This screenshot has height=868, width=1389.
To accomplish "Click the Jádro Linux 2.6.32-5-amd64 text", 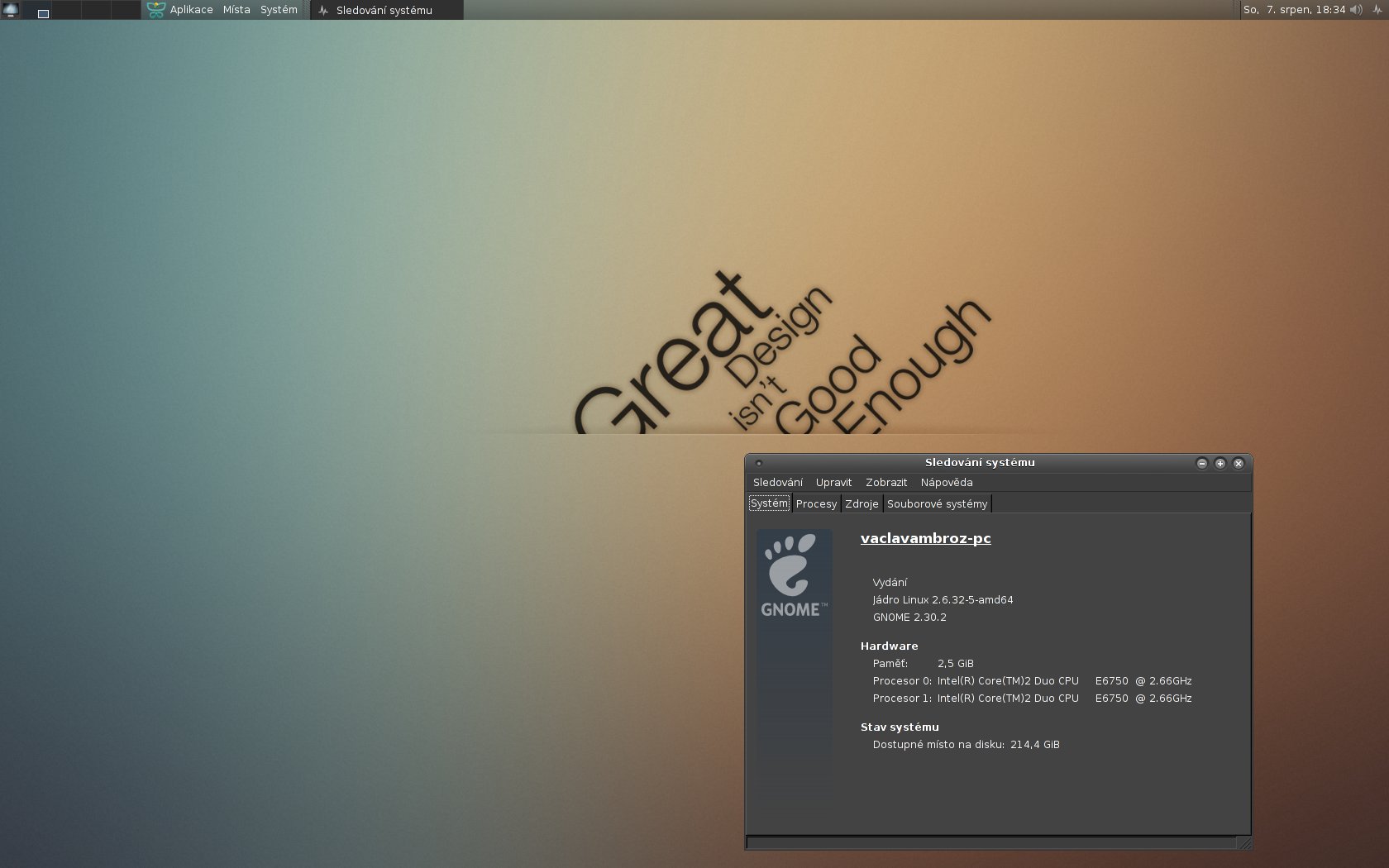I will [943, 600].
